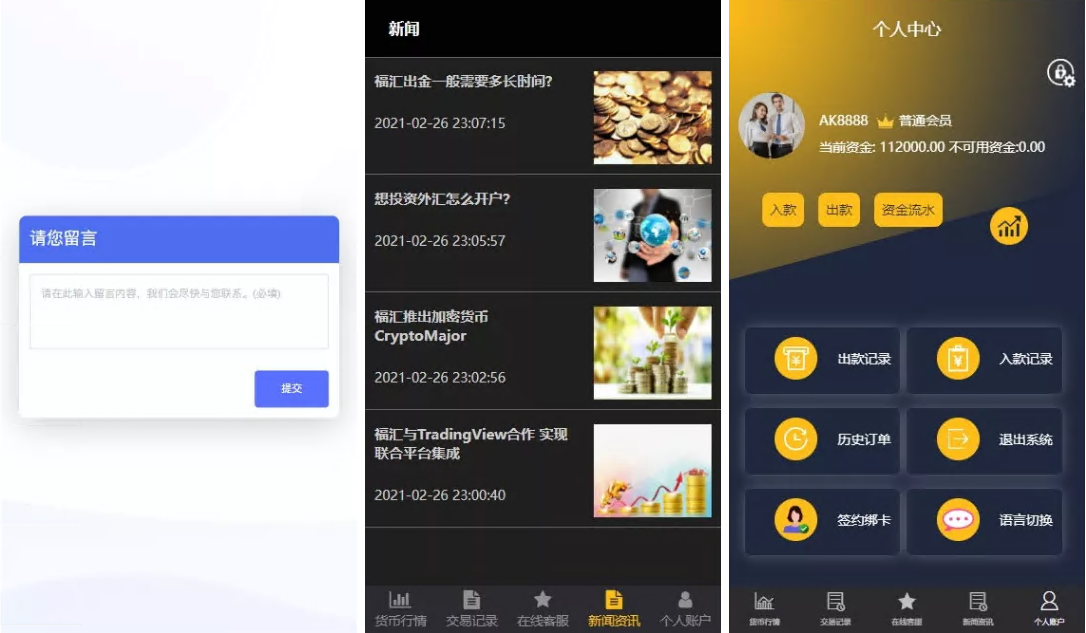The height and width of the screenshot is (633, 1086).
Task: Open the yellow market trend chart icon
Action: 1009,226
